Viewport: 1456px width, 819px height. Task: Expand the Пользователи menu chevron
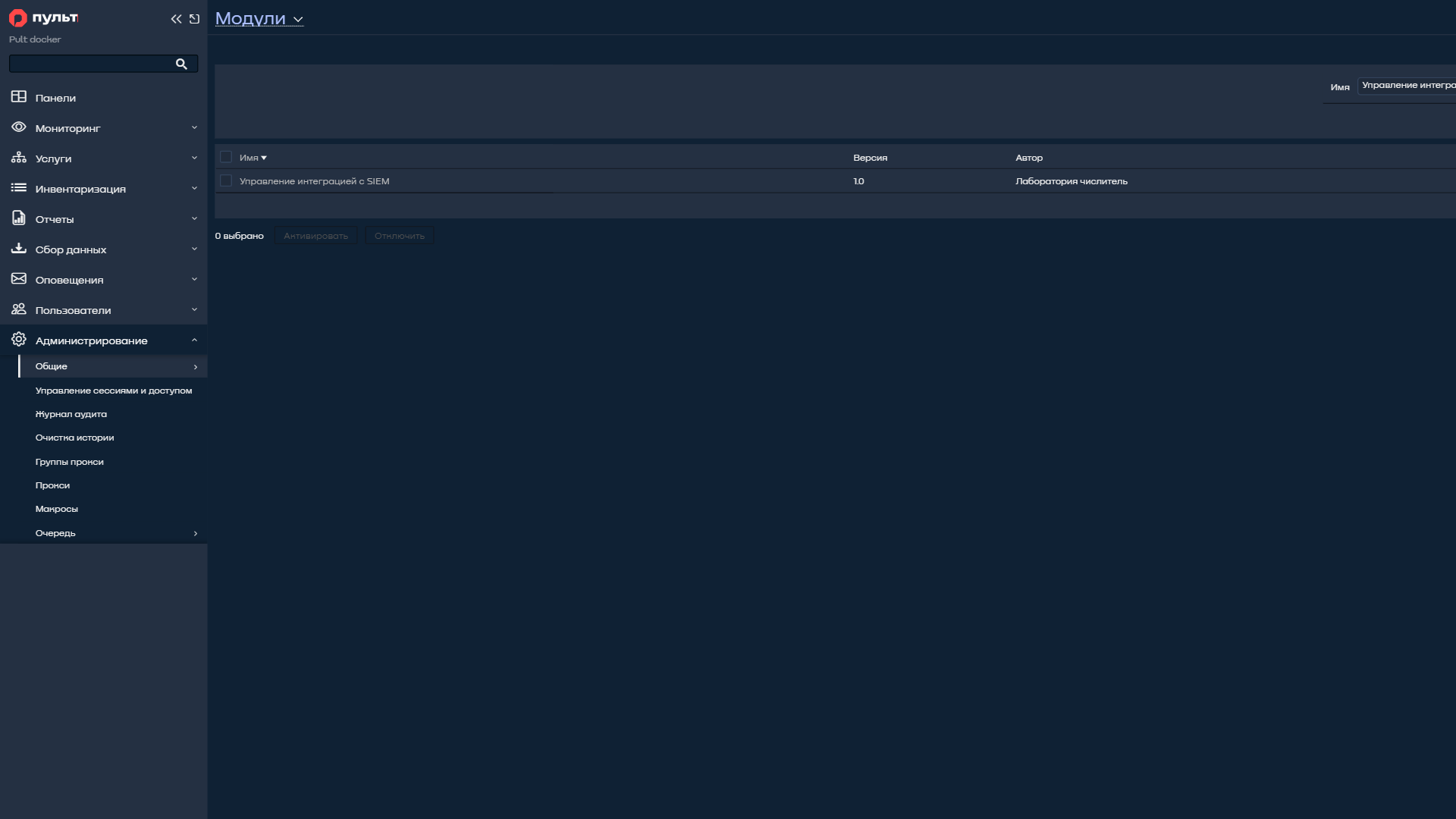(194, 309)
